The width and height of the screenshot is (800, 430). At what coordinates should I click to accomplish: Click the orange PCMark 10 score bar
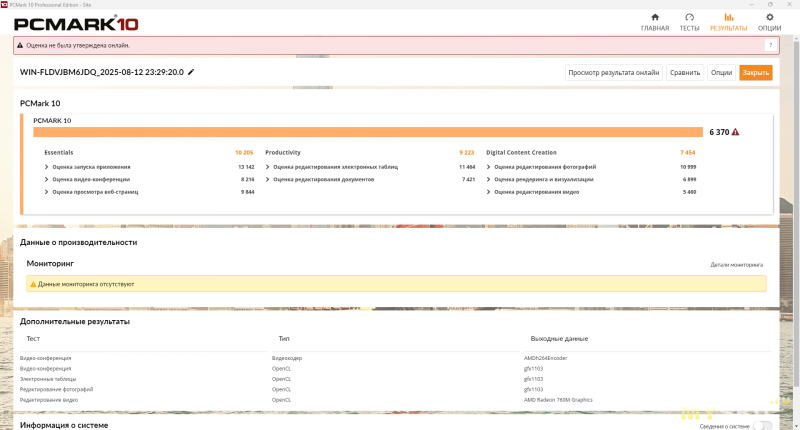pyautogui.click(x=368, y=132)
